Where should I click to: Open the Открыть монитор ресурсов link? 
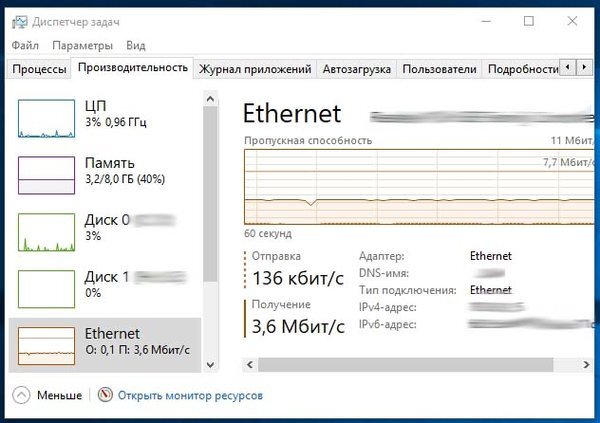190,395
